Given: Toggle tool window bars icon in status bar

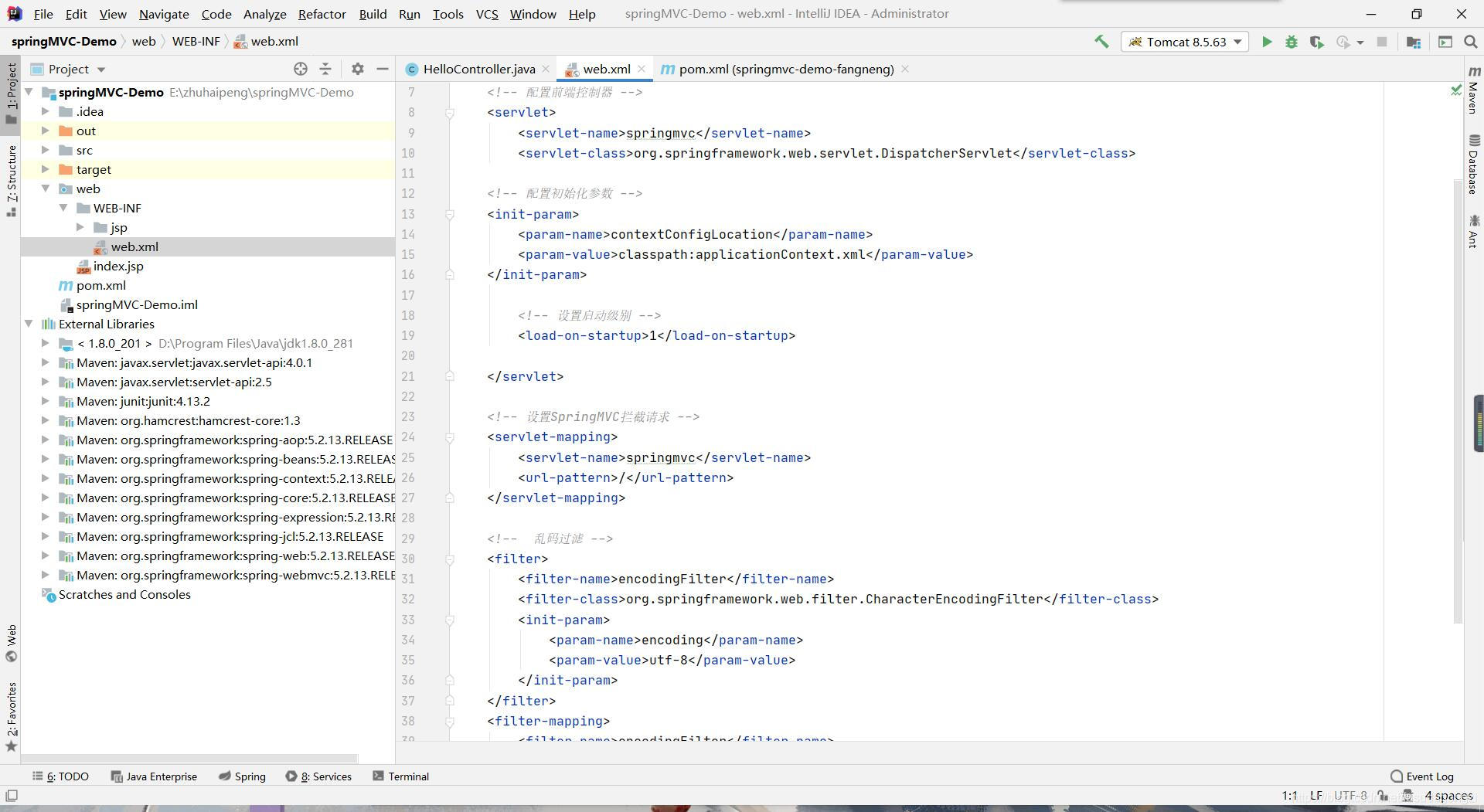Looking at the screenshot, I should pyautogui.click(x=12, y=795).
